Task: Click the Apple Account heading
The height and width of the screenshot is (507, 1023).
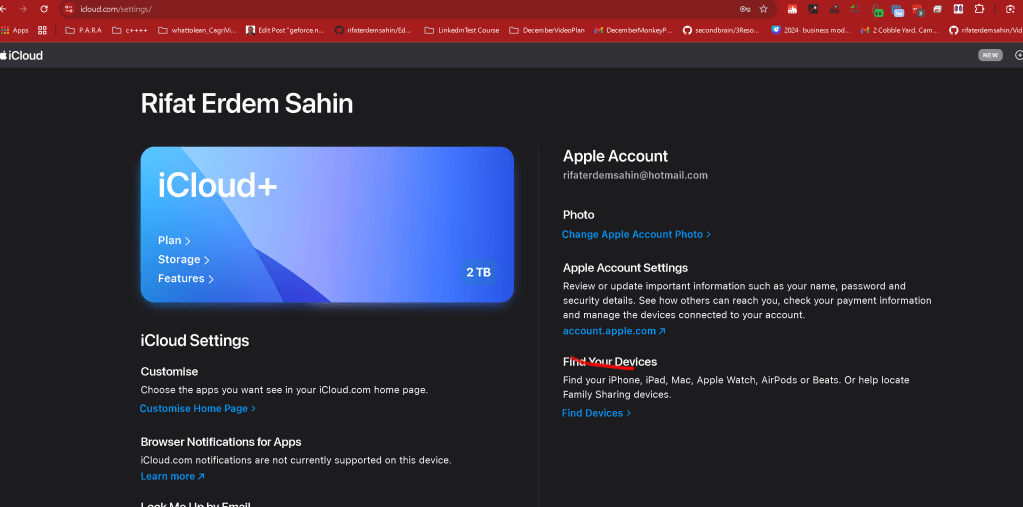Action: point(615,156)
